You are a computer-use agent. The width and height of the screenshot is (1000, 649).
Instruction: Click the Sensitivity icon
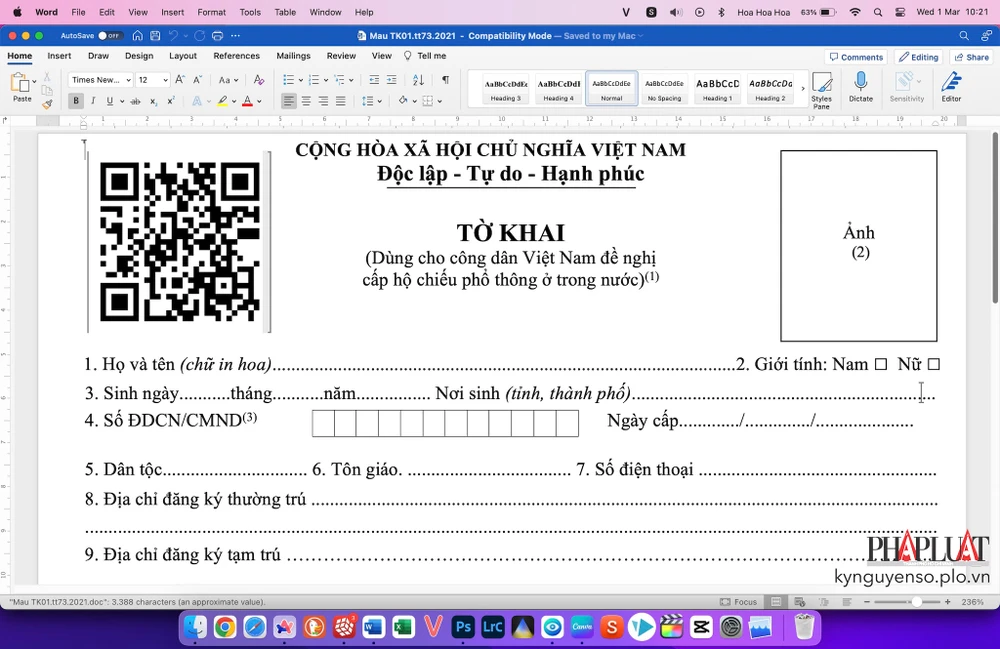[907, 88]
